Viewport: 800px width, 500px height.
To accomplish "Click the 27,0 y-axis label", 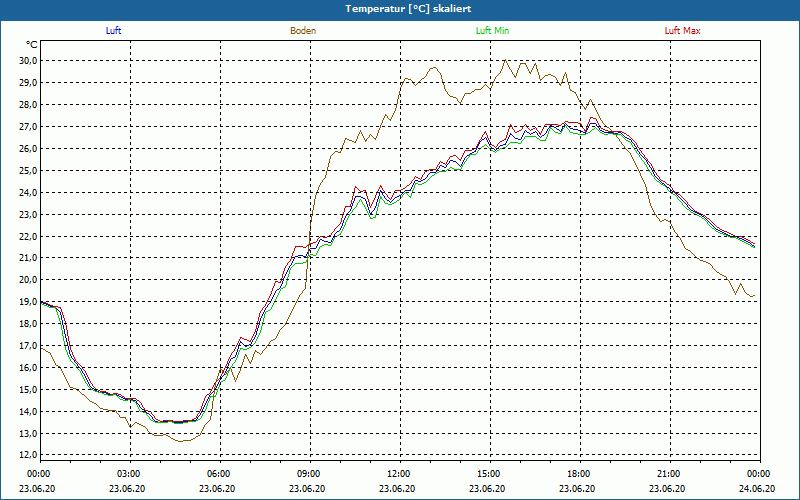I will (29, 127).
